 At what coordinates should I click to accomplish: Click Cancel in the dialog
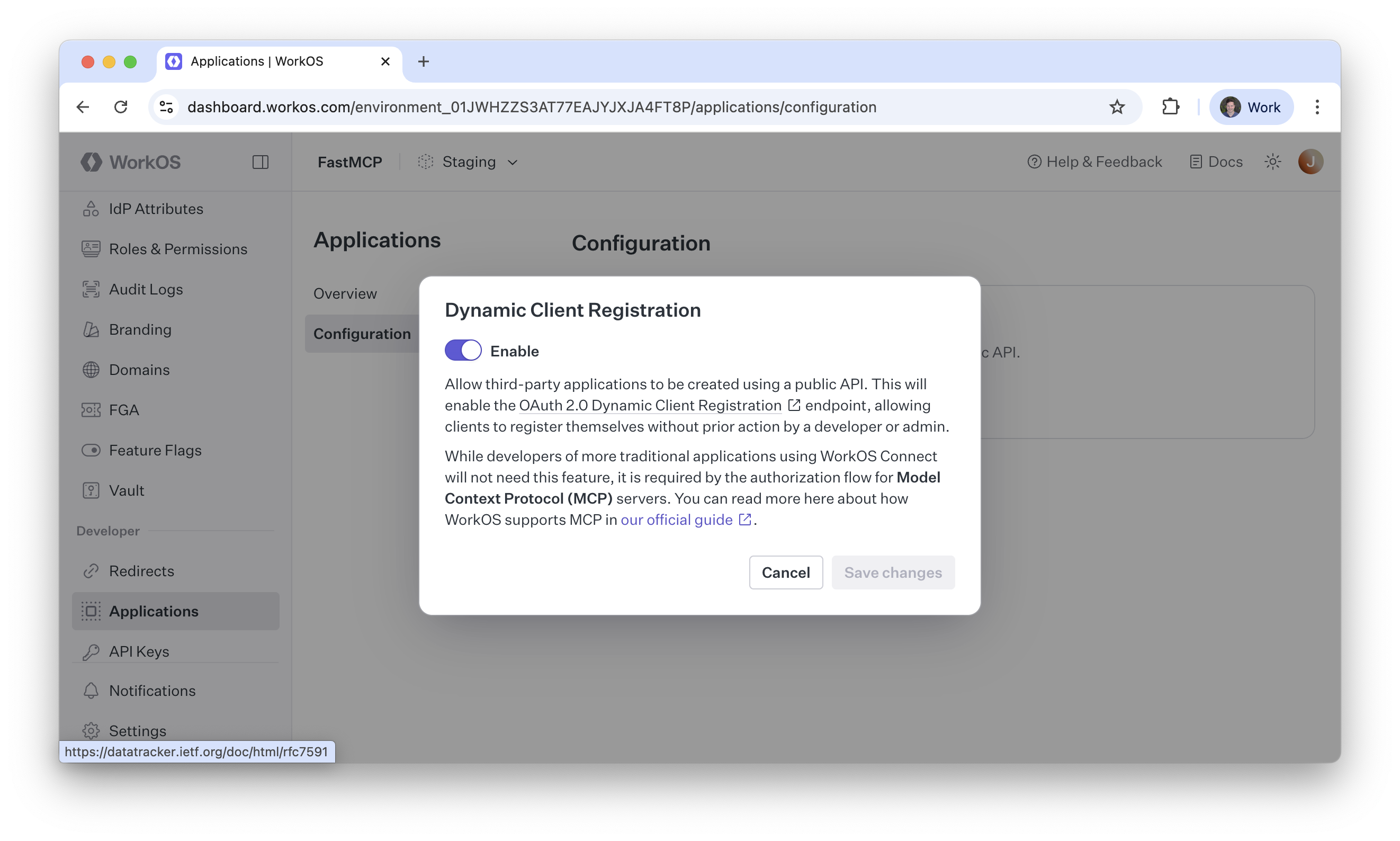tap(785, 572)
